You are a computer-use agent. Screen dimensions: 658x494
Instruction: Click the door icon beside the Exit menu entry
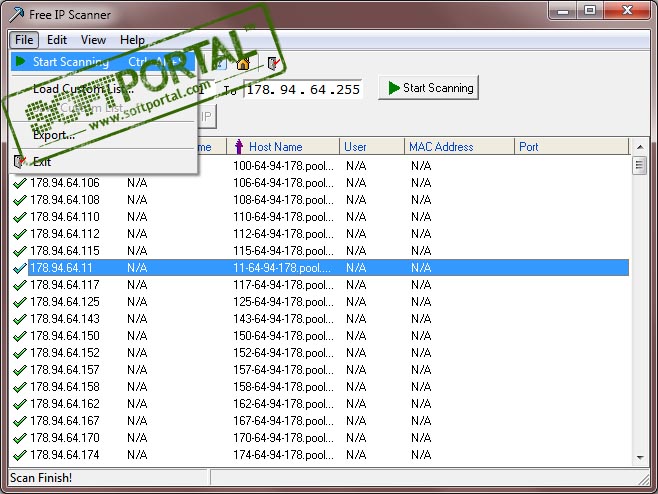tap(20, 162)
